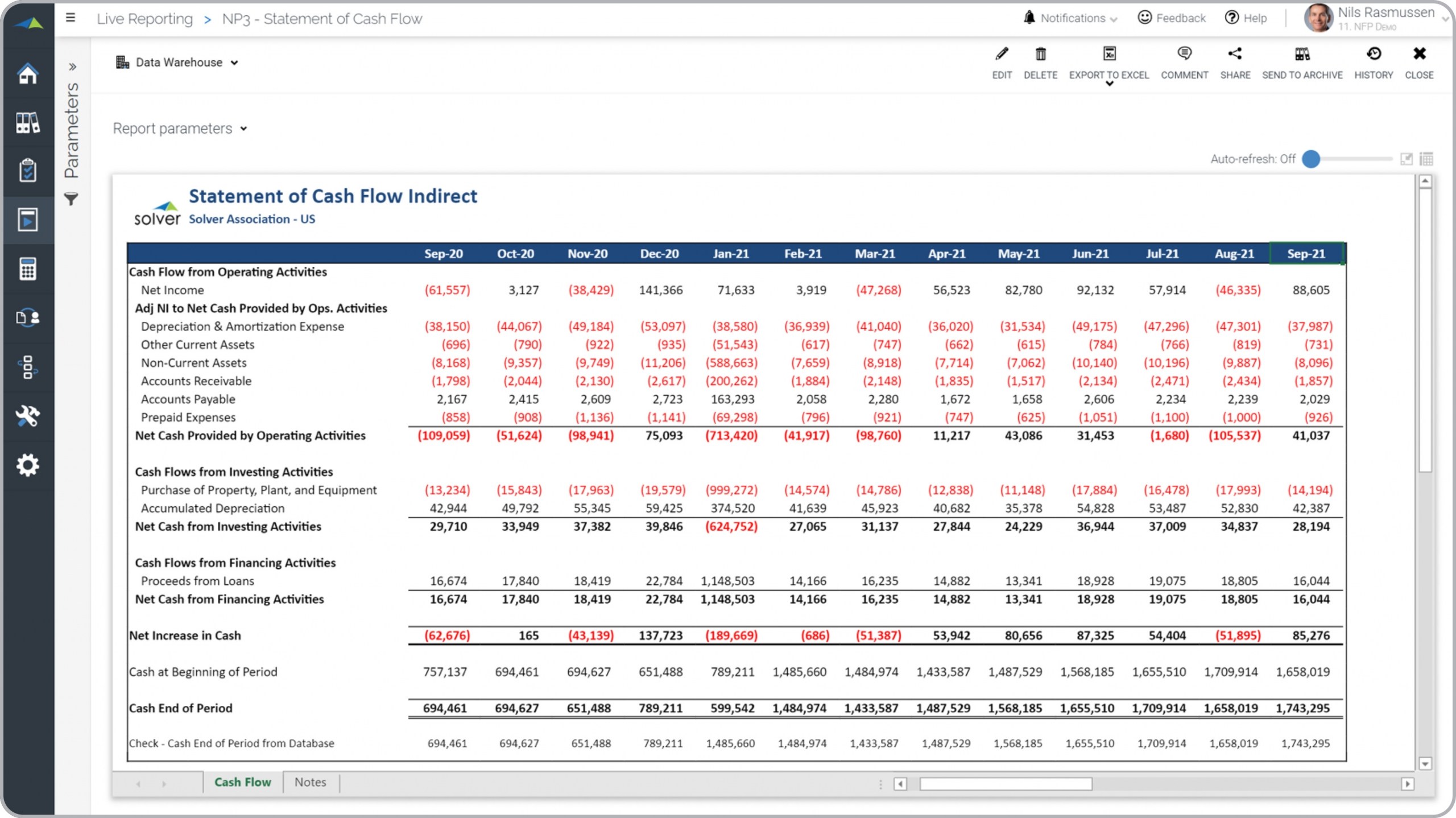Screen dimensions: 1456x818
Task: Click the filter funnel icon
Action: [x=71, y=199]
